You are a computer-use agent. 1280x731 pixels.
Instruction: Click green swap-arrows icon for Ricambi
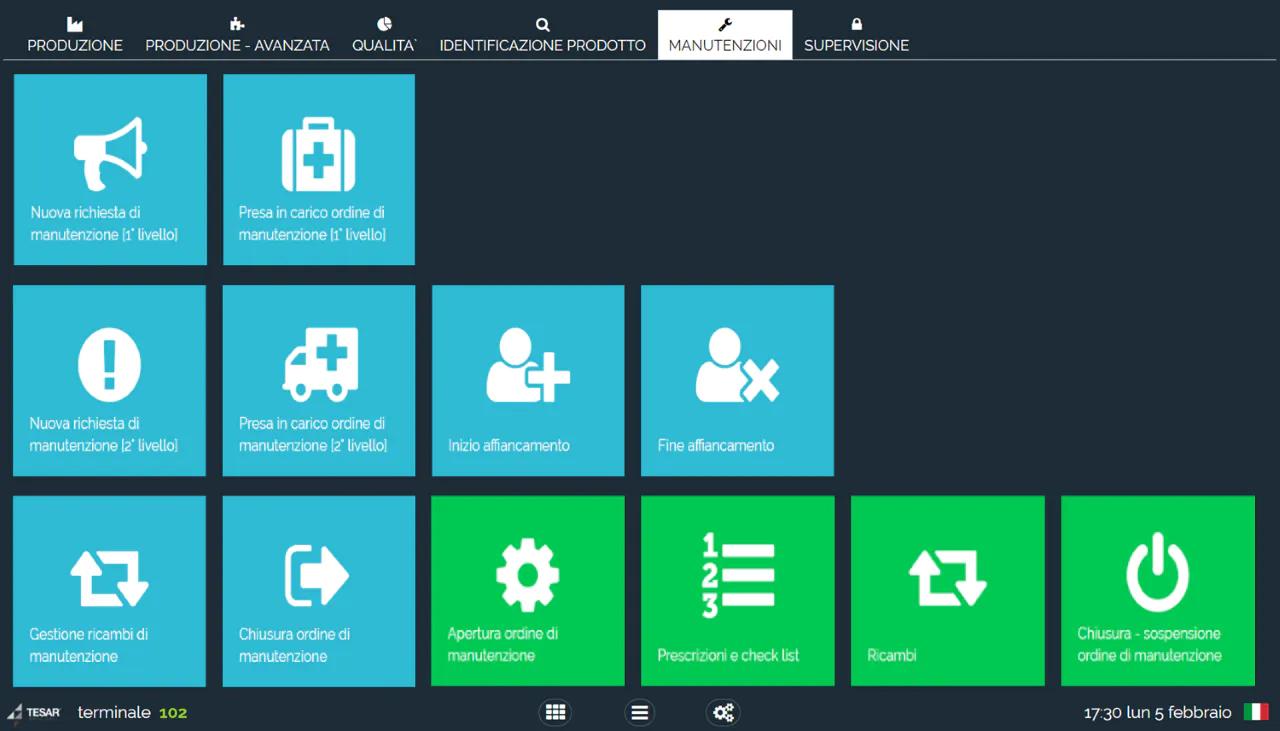pos(948,576)
